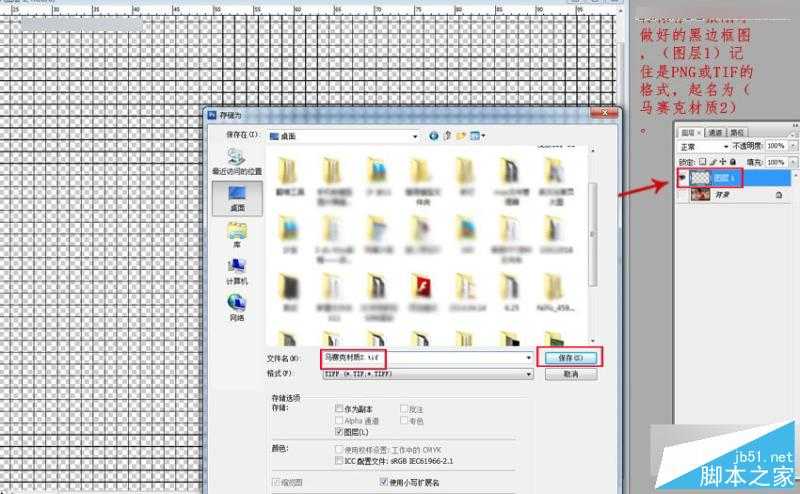
Task: Select the 图层 1 layer thumbnail
Action: (x=700, y=178)
